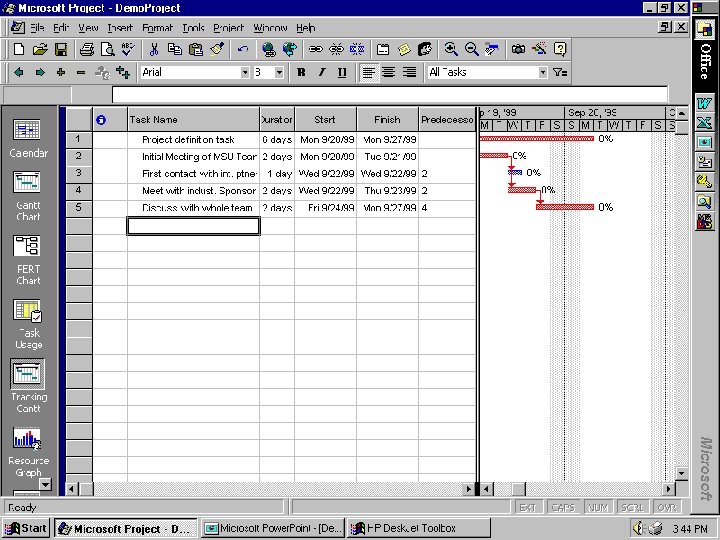Click the Copy Picture camera icon

click(x=518, y=49)
